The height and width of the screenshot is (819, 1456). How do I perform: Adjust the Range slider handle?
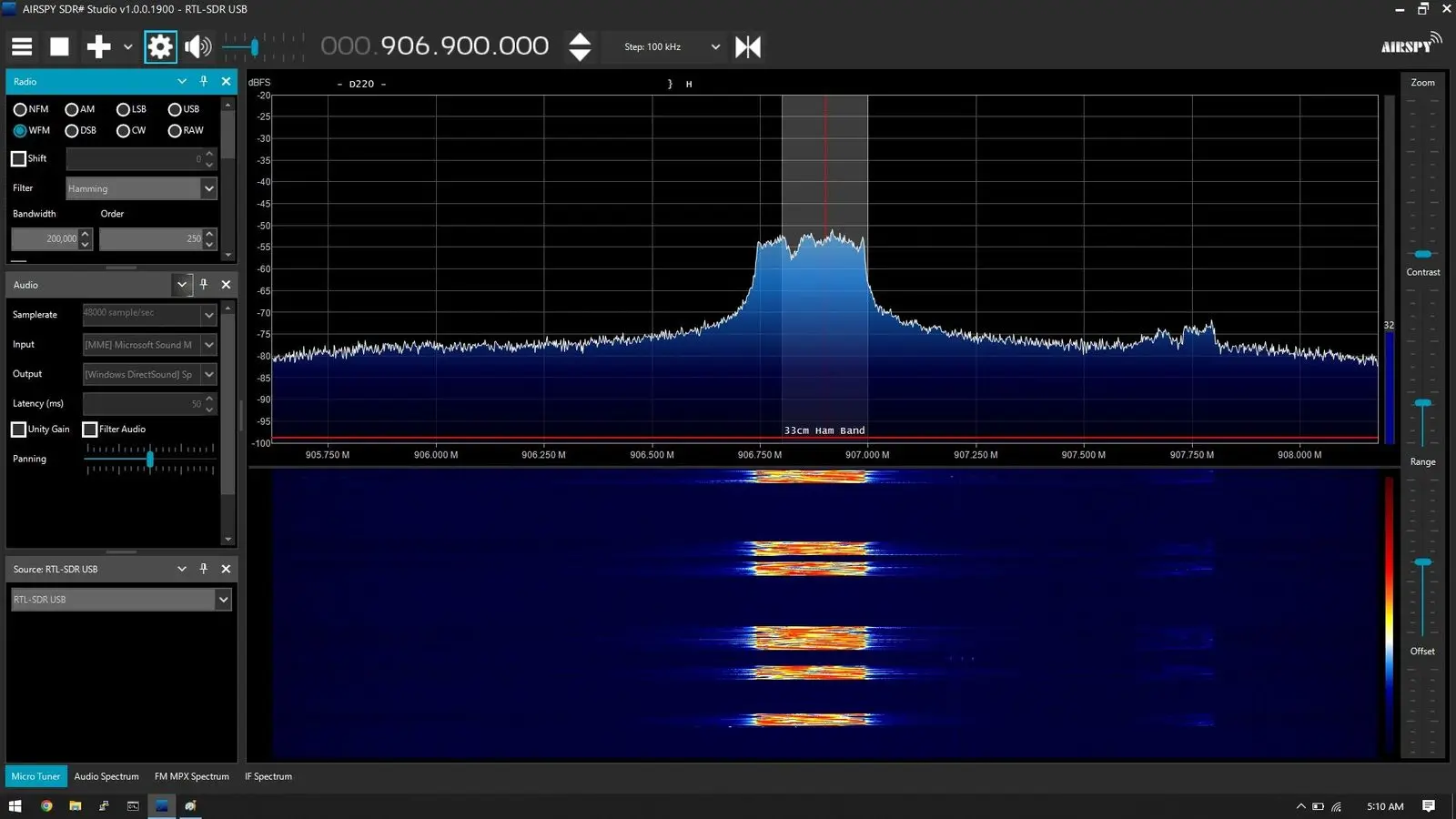1423,562
